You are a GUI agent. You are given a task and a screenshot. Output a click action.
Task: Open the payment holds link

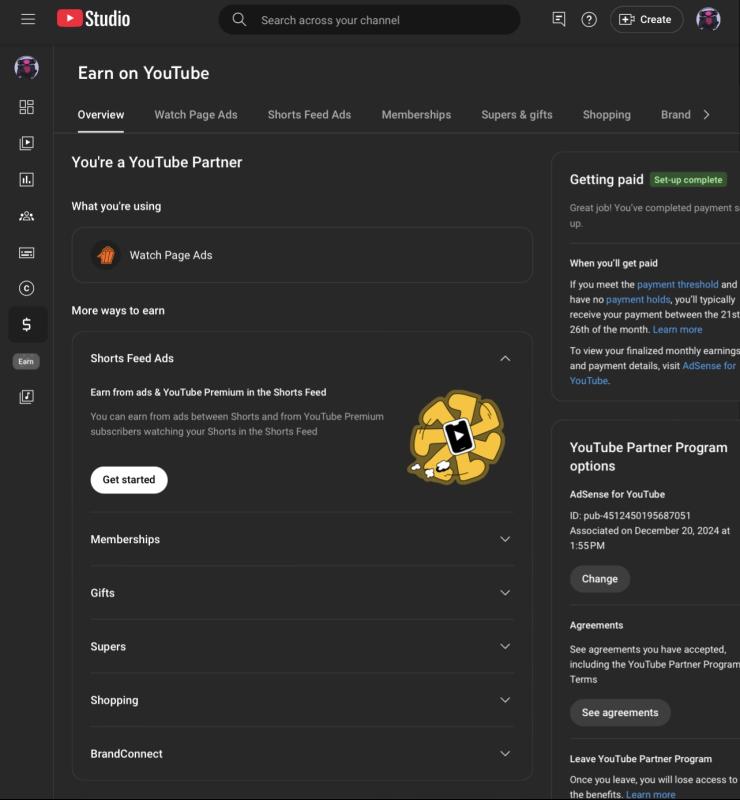point(638,299)
